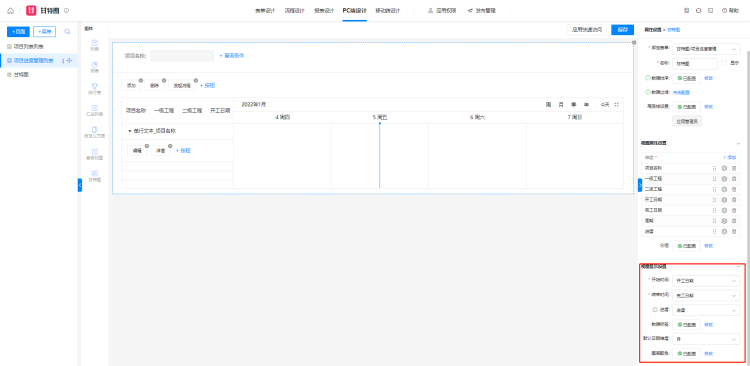Open settings gear for 进度 field

pyautogui.click(x=724, y=231)
